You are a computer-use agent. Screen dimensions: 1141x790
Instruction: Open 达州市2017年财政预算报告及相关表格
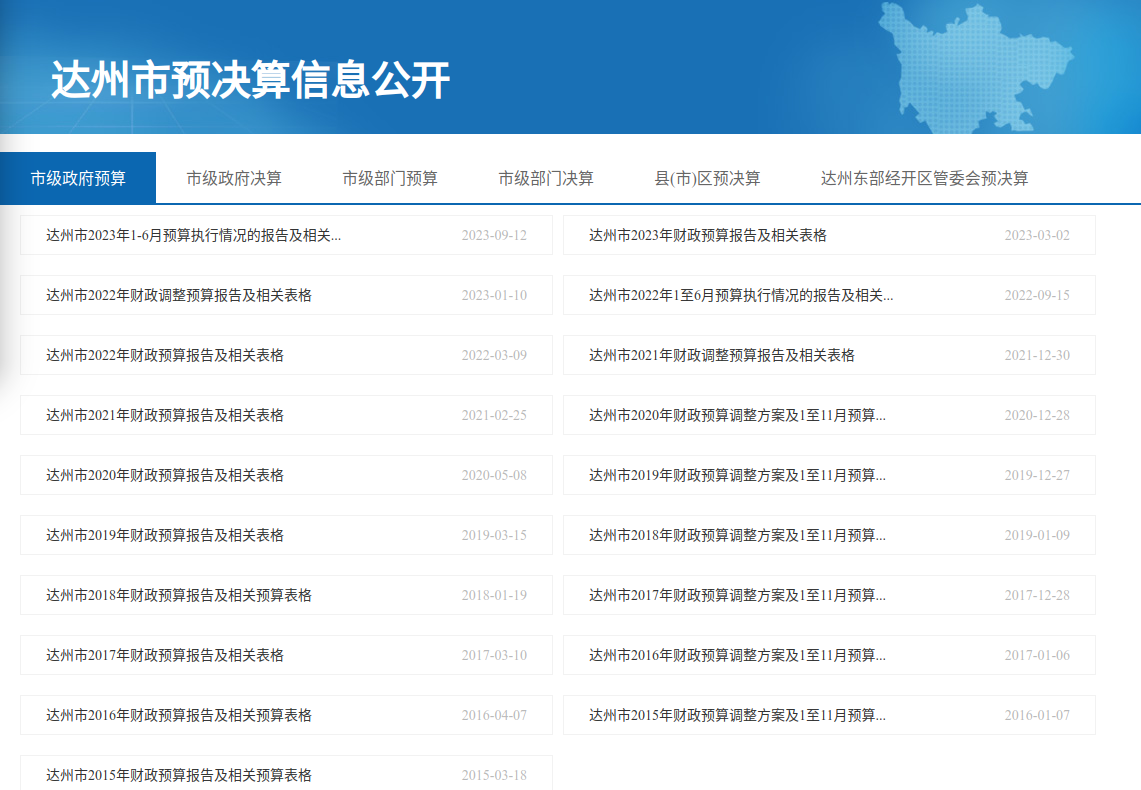[164, 656]
